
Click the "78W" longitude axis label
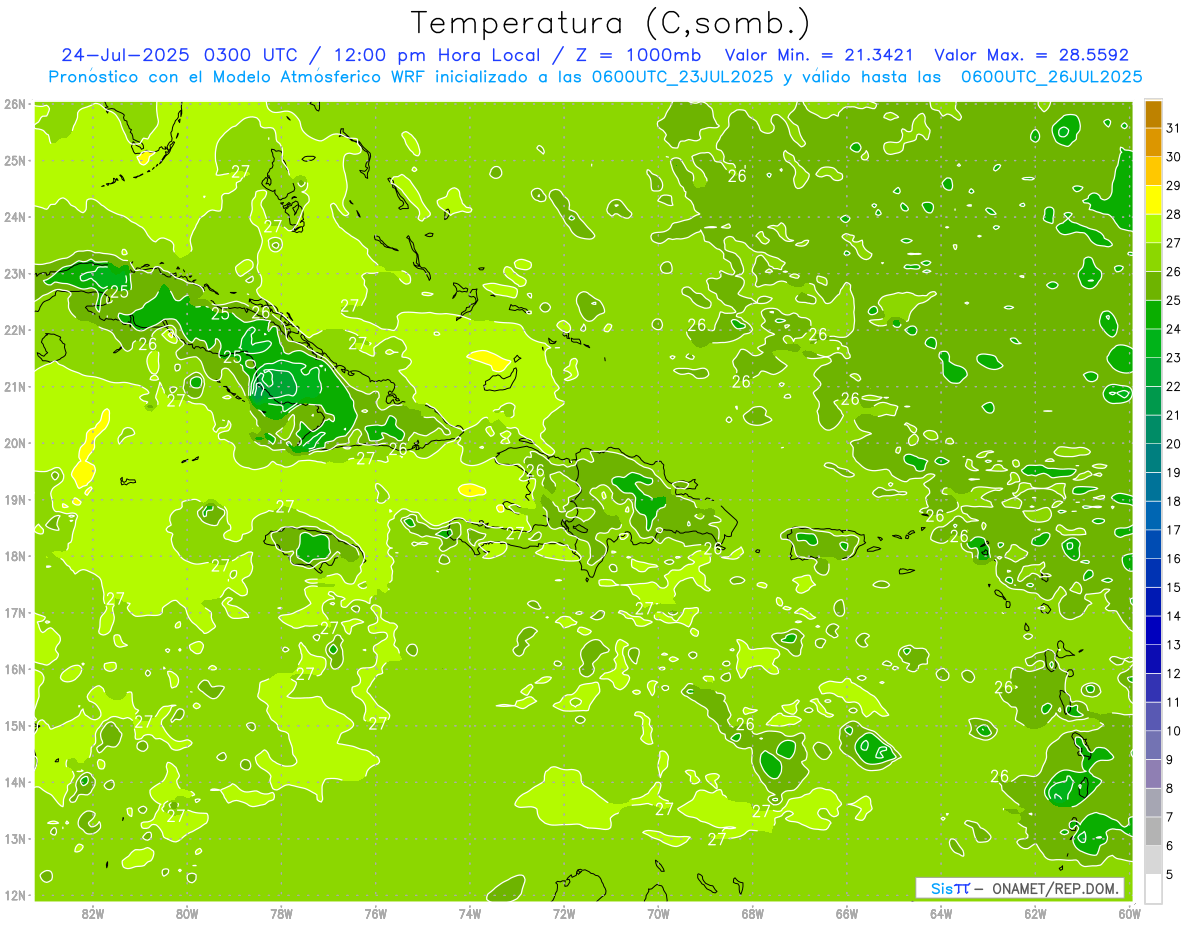281,913
